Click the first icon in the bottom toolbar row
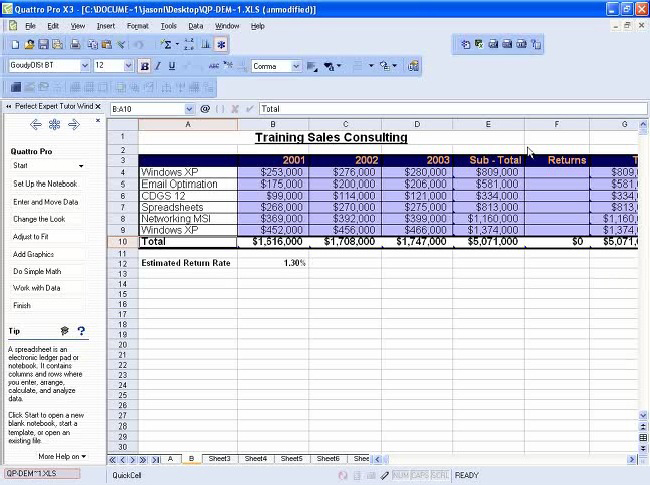Viewport: 650px width, 485px height. pyautogui.click(x=16, y=87)
